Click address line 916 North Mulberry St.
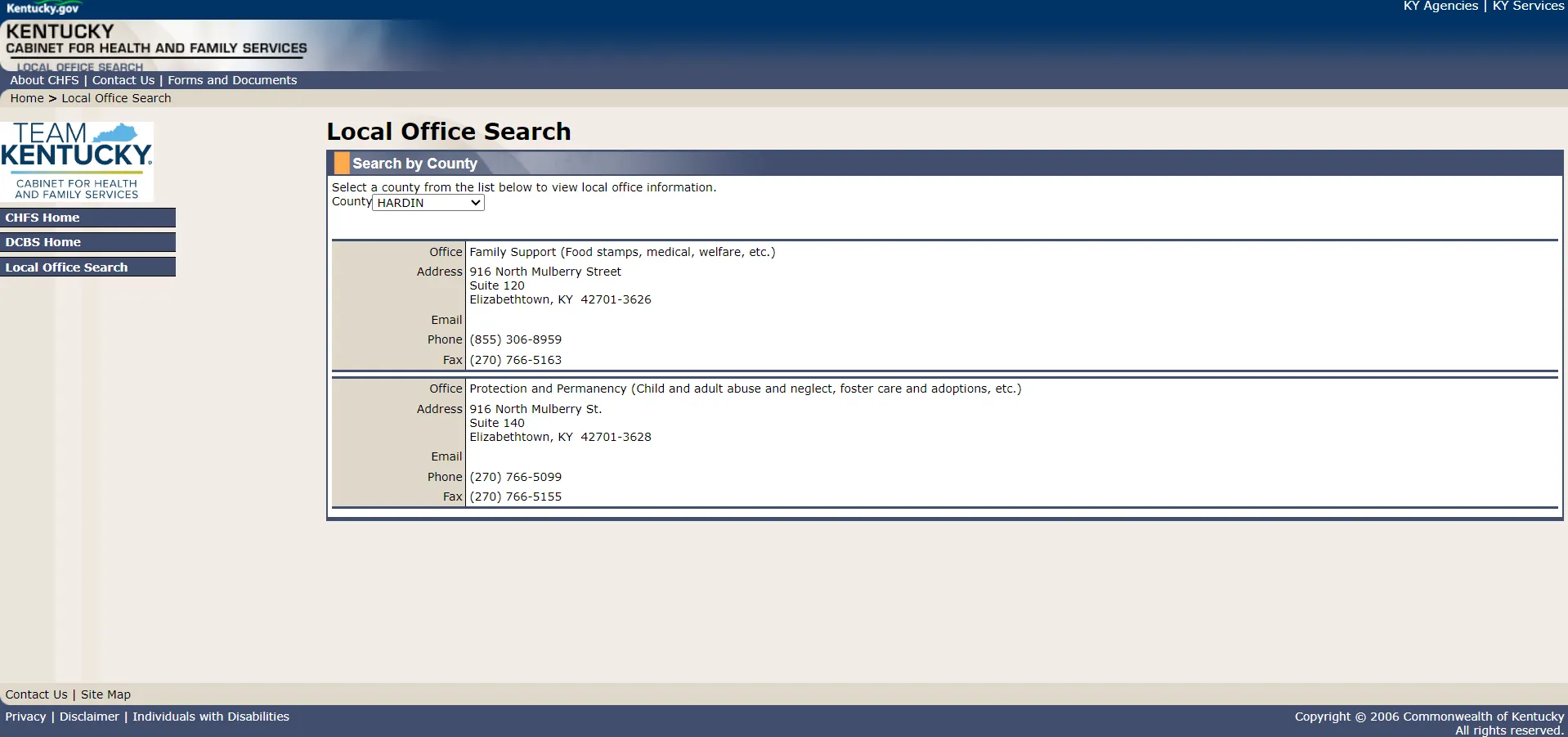The width and height of the screenshot is (1568, 737). click(535, 409)
